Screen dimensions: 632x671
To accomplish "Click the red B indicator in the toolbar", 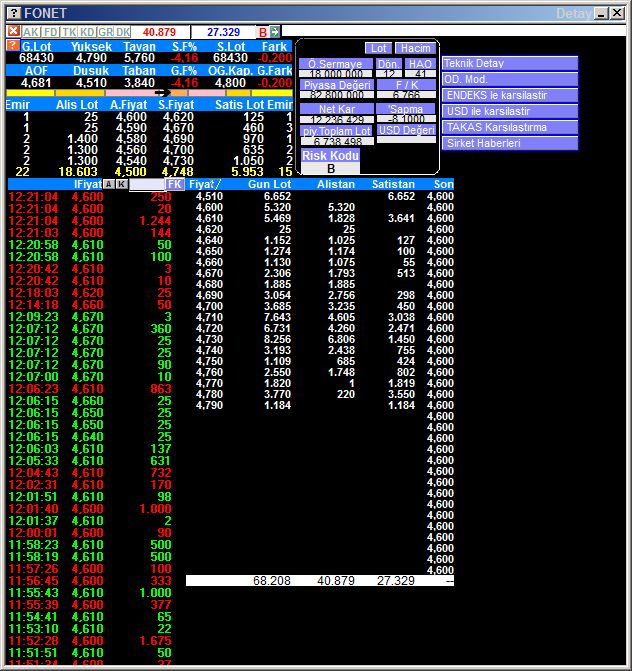I will point(263,33).
